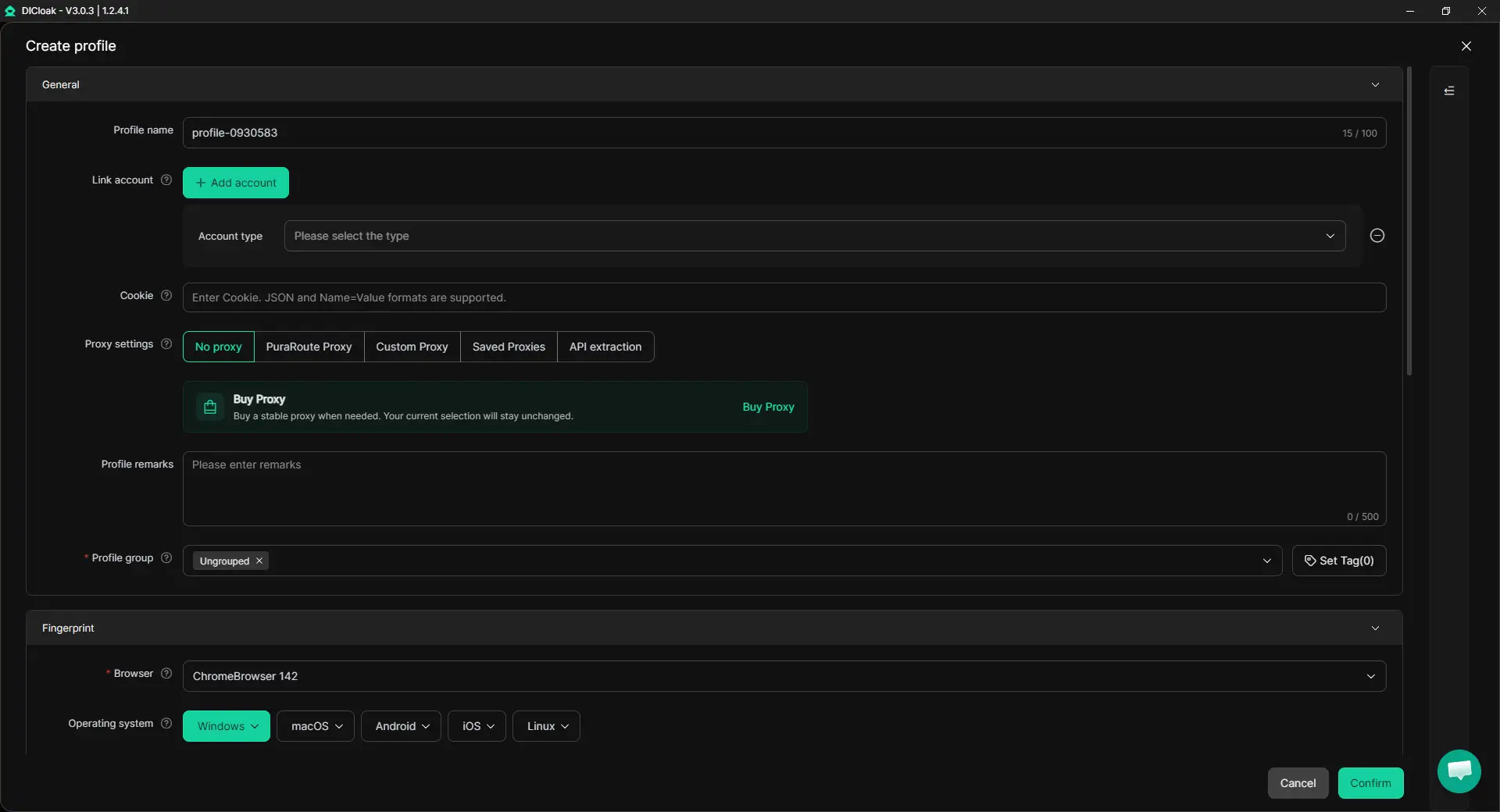Open the Browser version dropdown
This screenshot has width=1500, height=812.
point(784,676)
